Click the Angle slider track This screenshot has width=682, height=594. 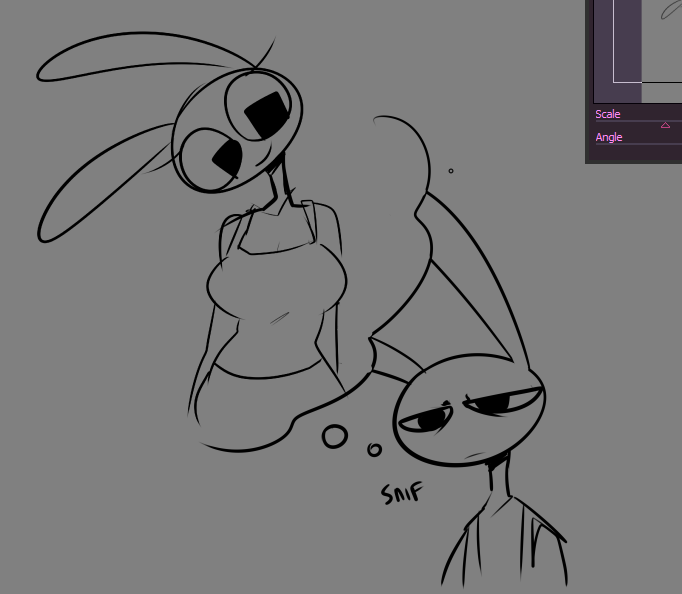coord(639,144)
